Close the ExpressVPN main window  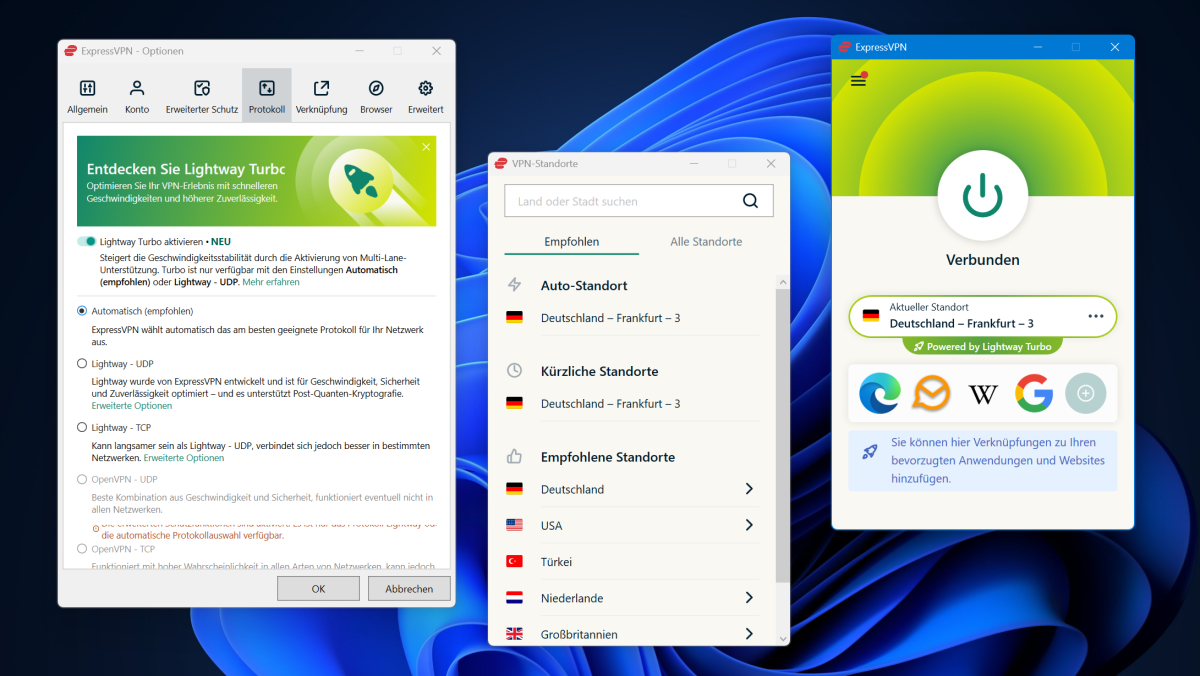click(x=1114, y=47)
